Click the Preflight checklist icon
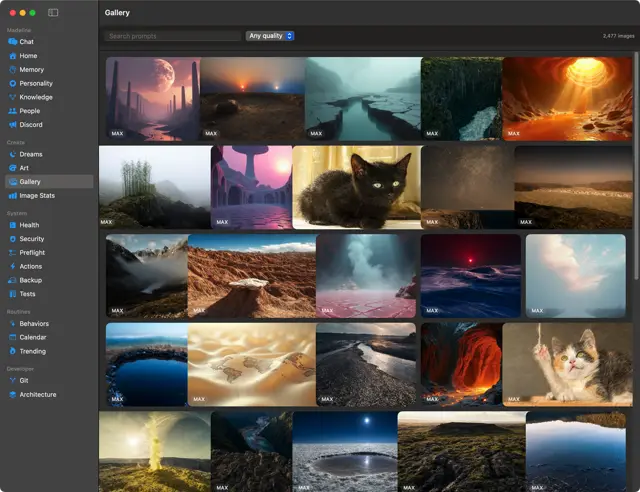Screen dimensions: 640x492 pos(13,253)
